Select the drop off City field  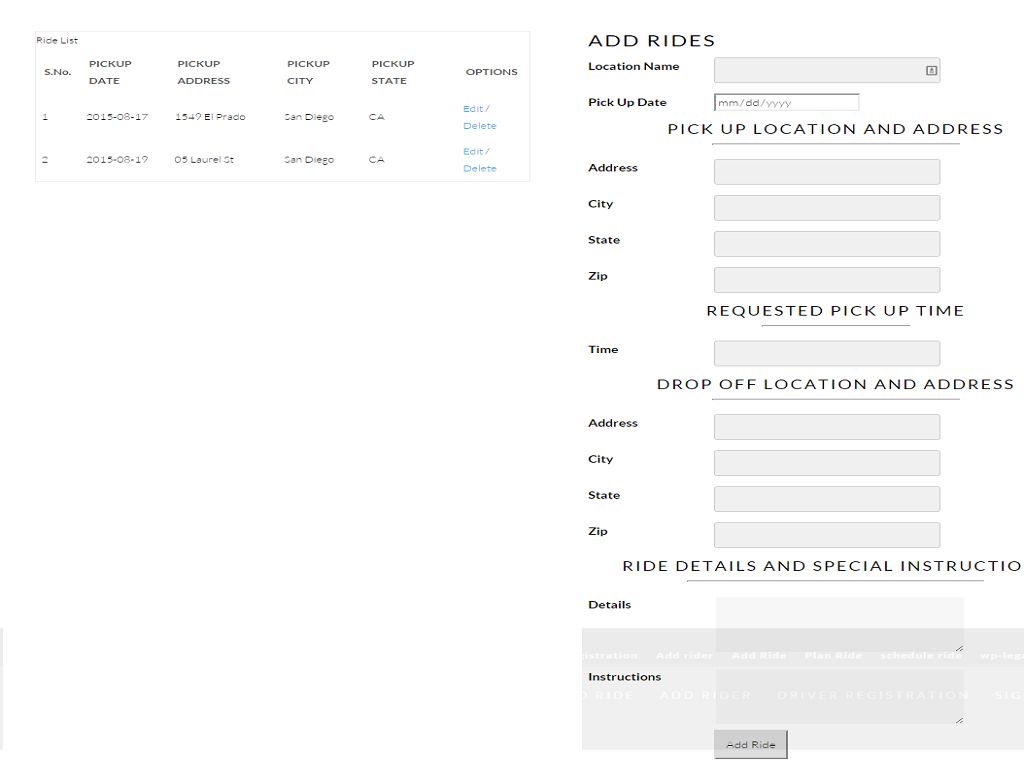point(826,463)
